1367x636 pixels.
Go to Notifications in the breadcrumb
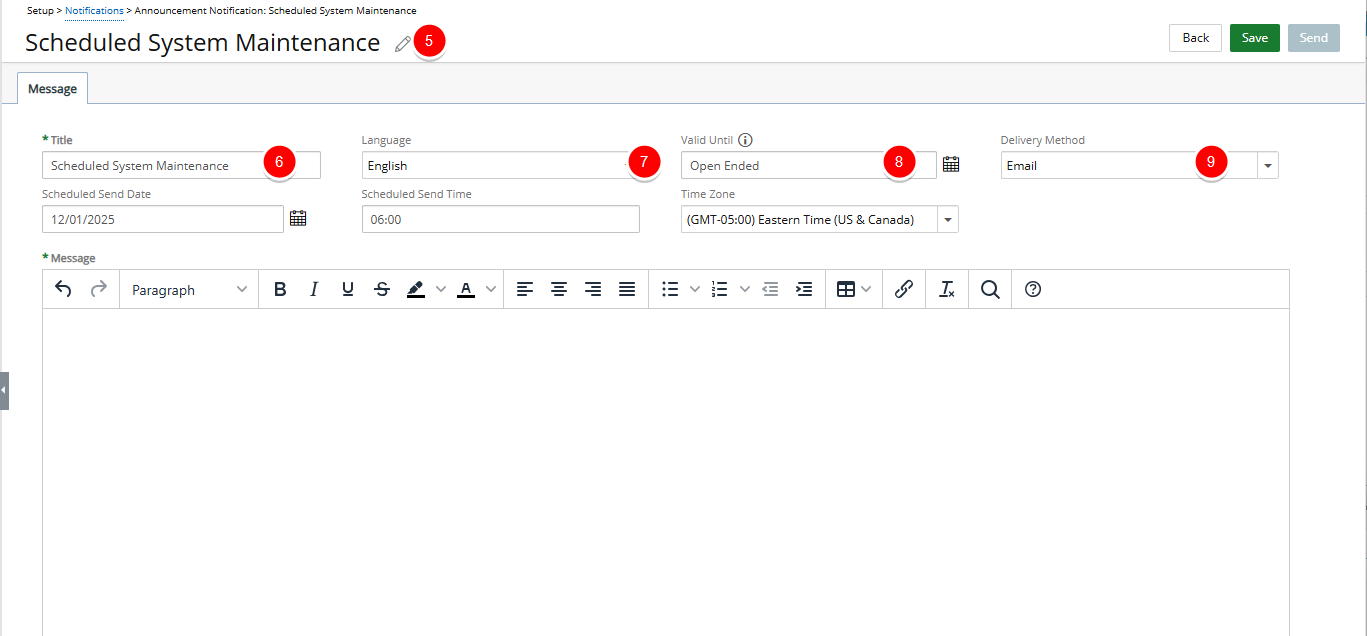94,10
